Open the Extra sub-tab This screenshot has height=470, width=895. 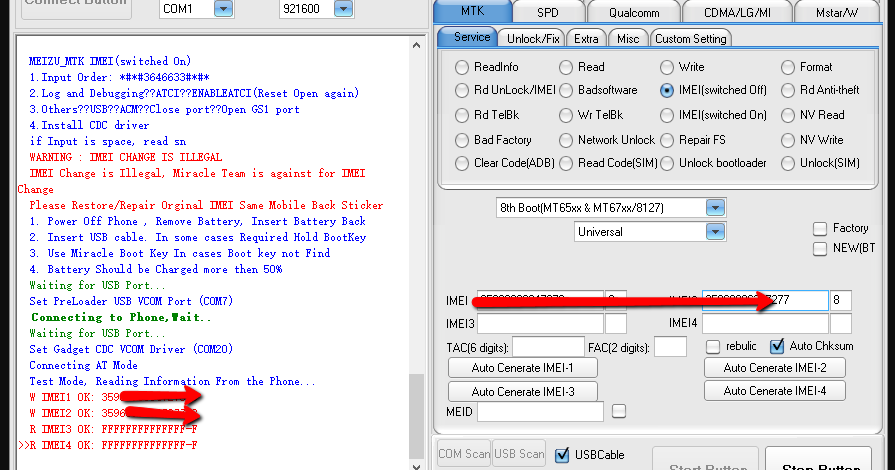[x=586, y=38]
